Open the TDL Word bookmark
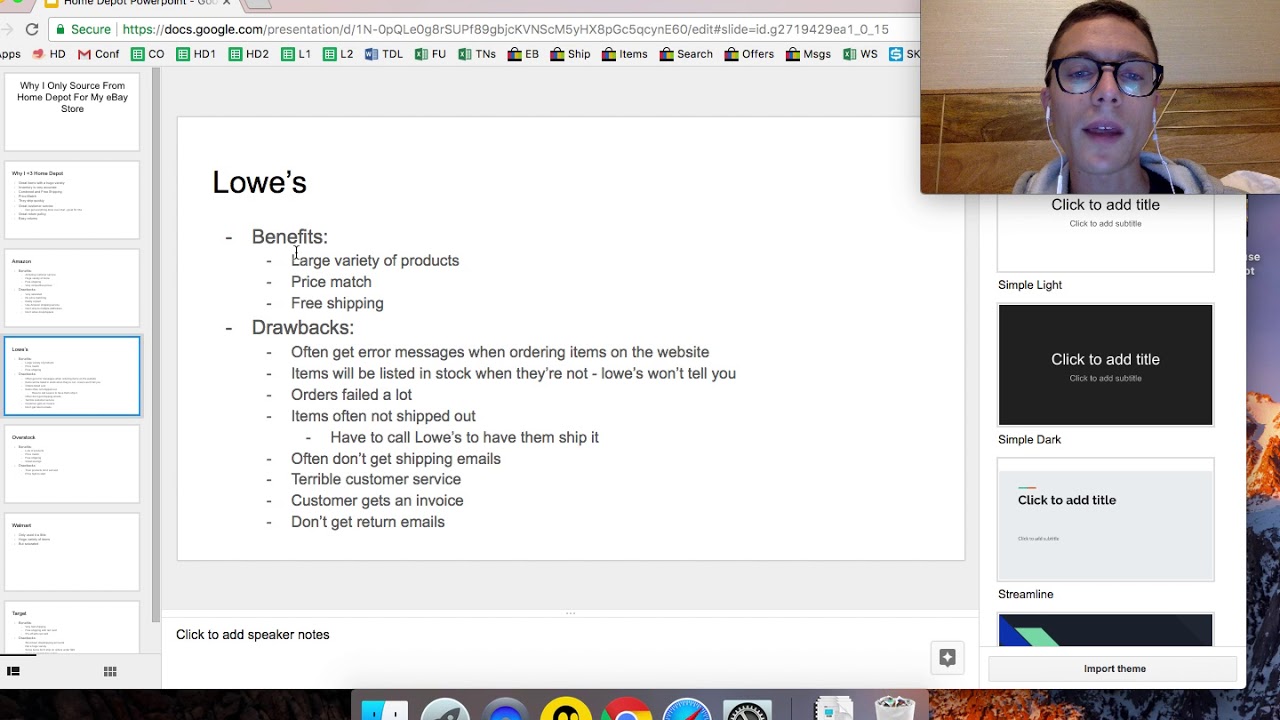The height and width of the screenshot is (720, 1280). tap(384, 54)
